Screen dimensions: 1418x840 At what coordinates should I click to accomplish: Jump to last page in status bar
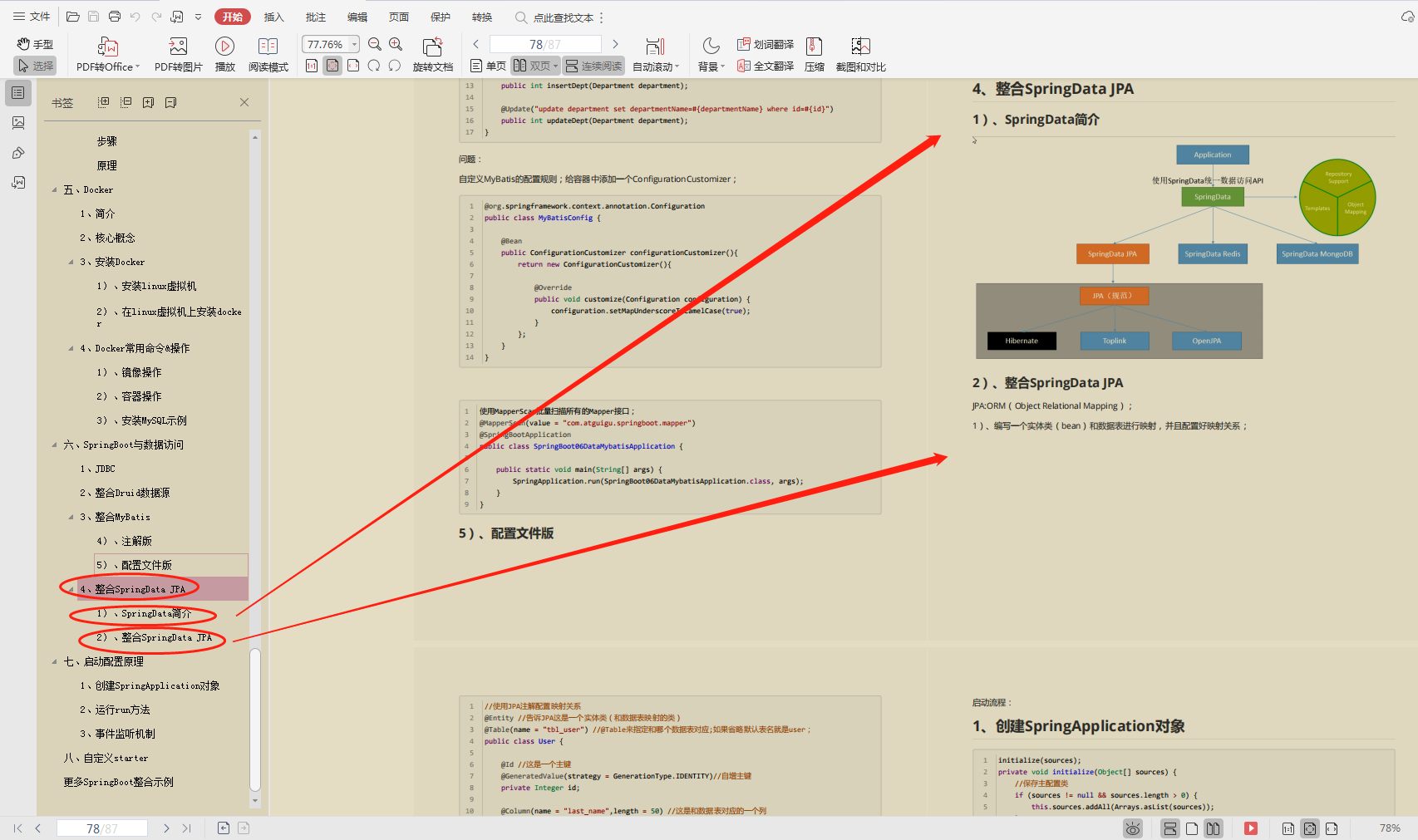(x=186, y=828)
